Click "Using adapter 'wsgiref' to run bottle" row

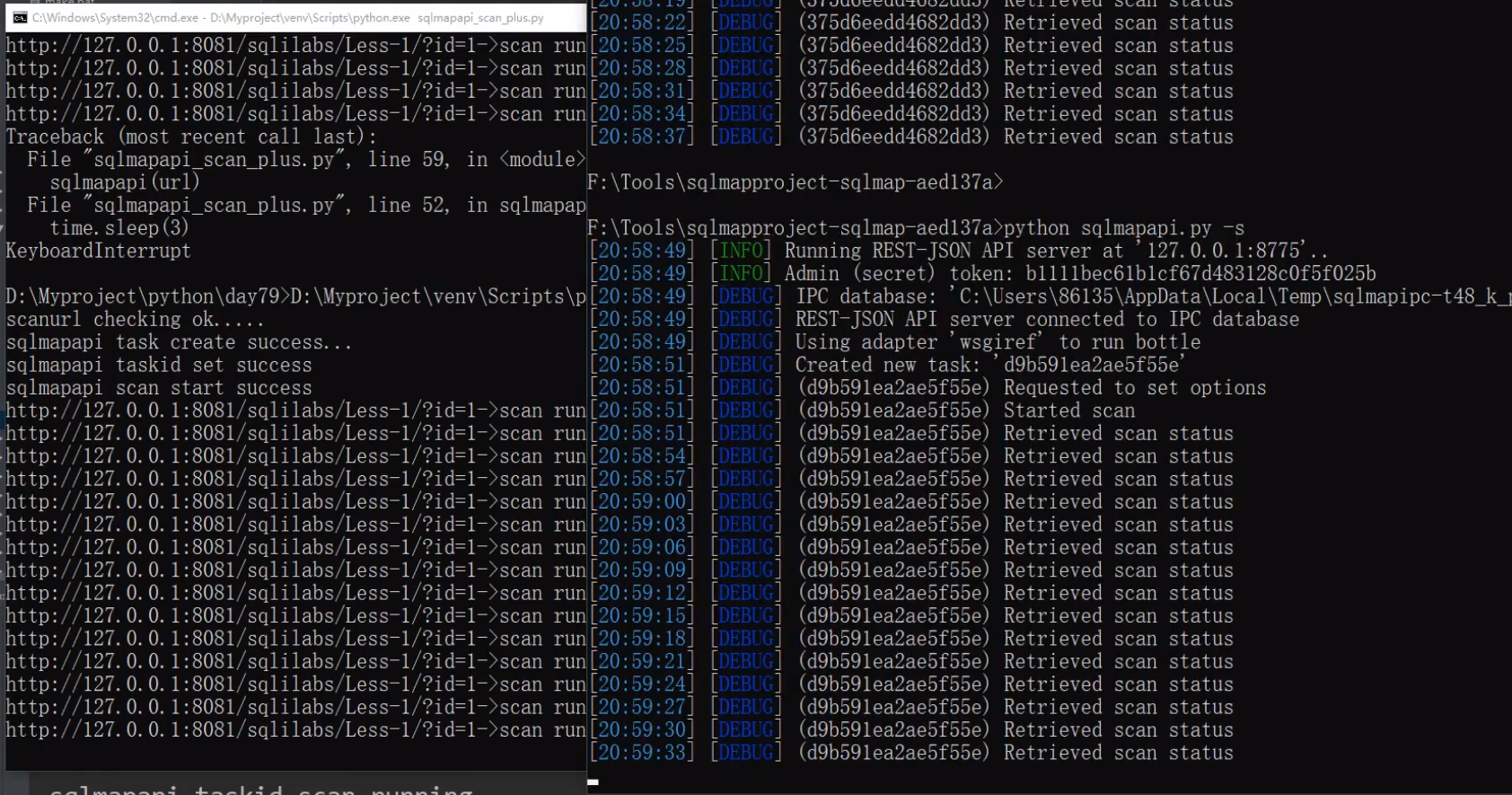[x=998, y=342]
